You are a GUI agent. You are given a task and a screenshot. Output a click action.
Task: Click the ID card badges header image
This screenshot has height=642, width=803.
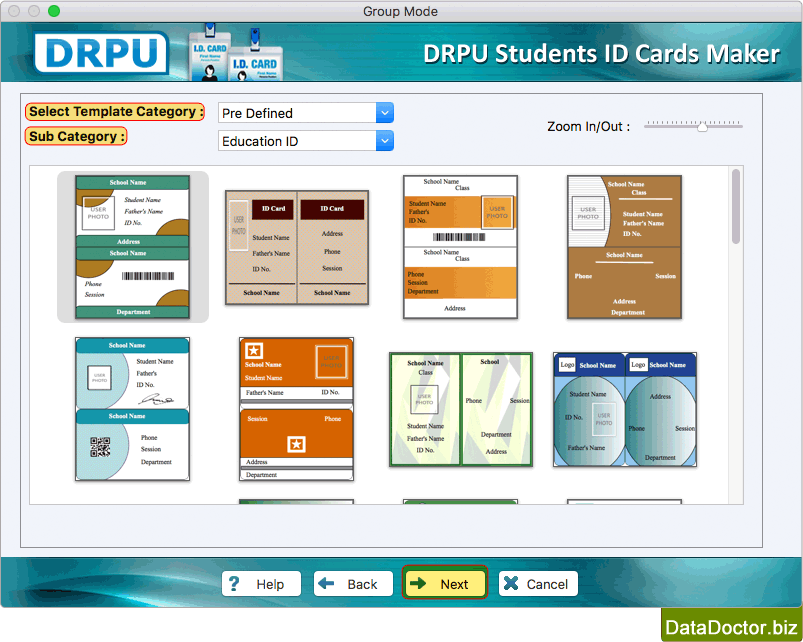[236, 53]
